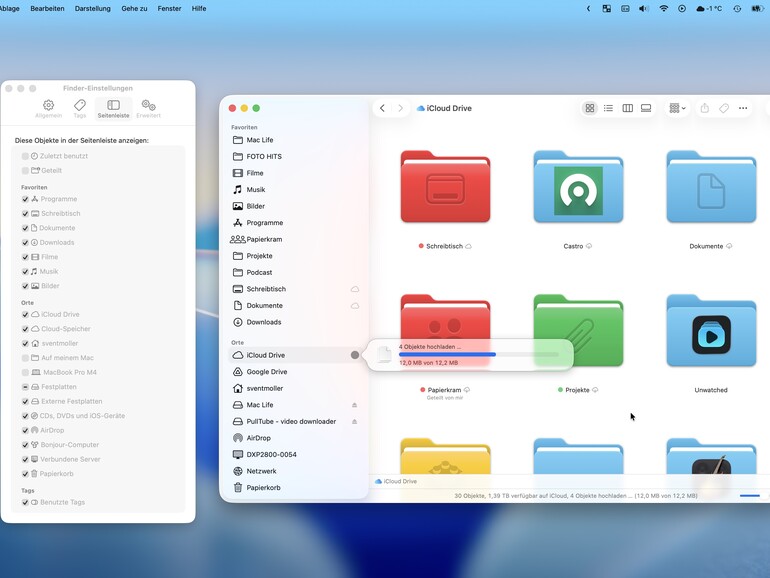Click the Tags toolbar icon in Finder

click(x=724, y=108)
